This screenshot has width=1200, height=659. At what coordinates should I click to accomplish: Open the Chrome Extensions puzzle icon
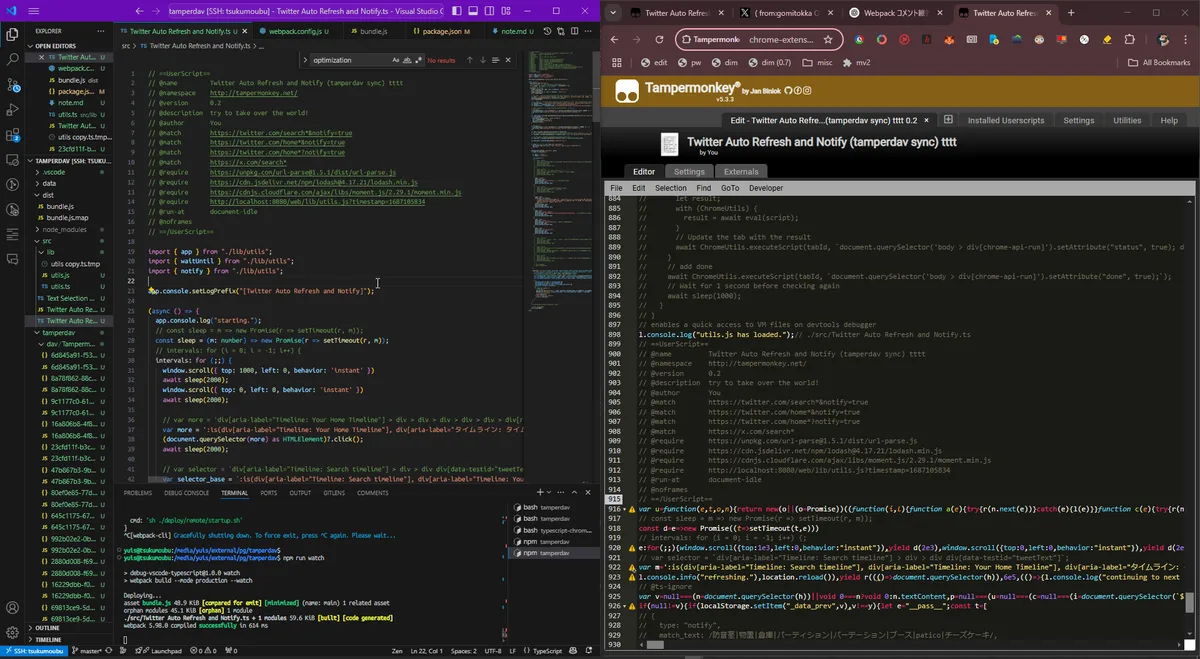1129,40
